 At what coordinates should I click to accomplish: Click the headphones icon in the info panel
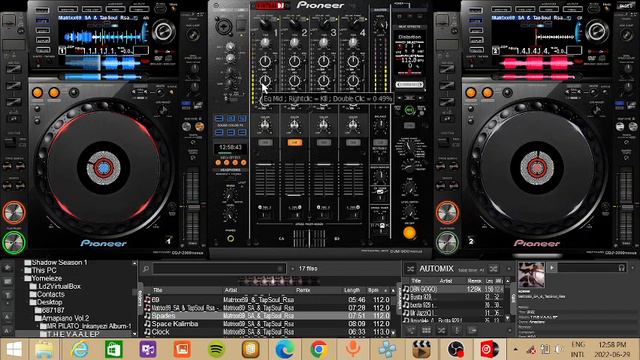coord(621,268)
